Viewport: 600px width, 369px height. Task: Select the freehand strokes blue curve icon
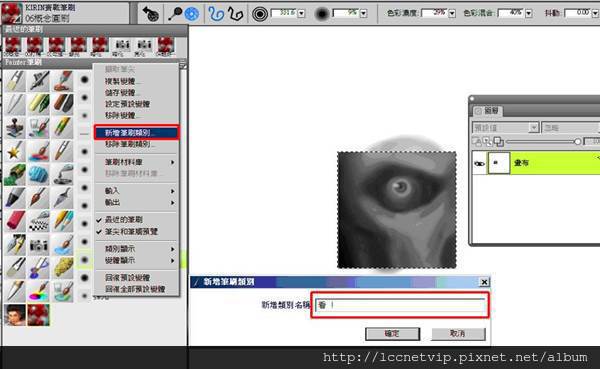point(216,14)
